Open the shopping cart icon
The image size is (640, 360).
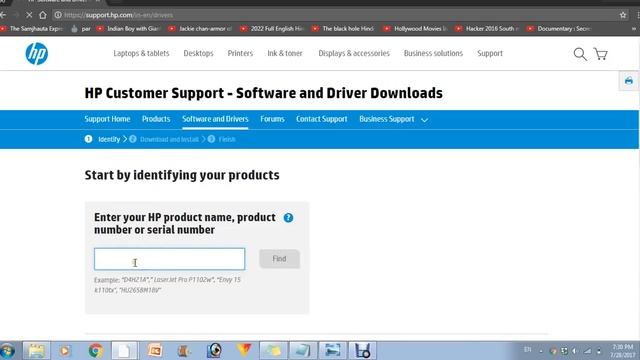tap(600, 54)
